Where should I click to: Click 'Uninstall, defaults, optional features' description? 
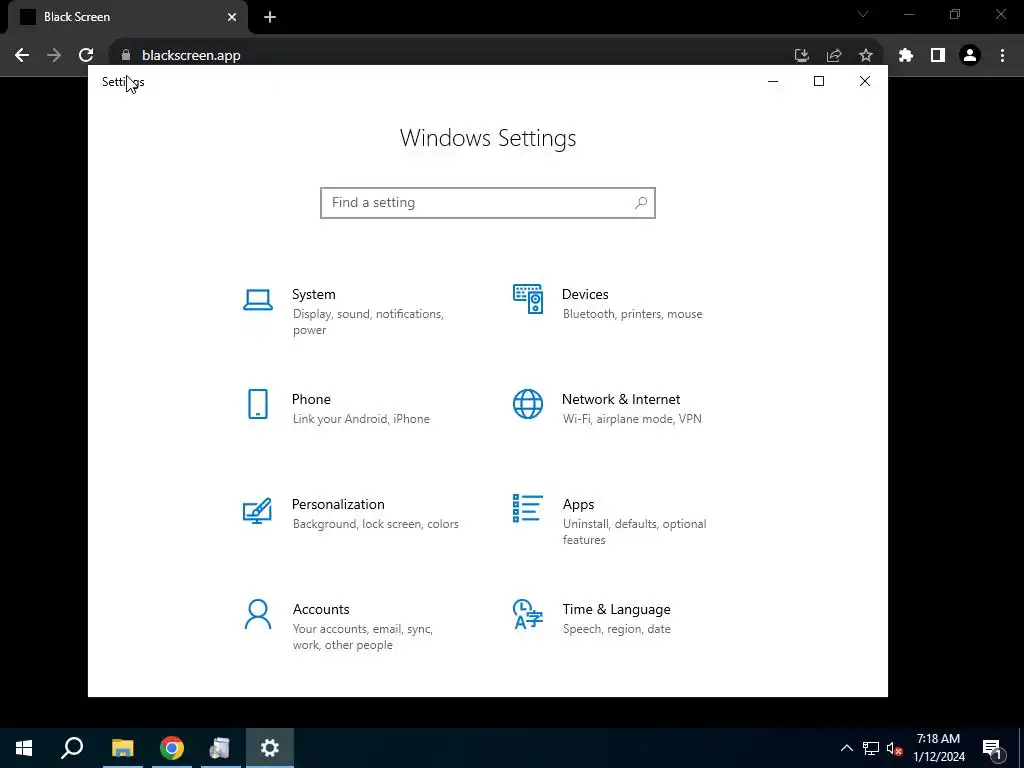tap(635, 532)
